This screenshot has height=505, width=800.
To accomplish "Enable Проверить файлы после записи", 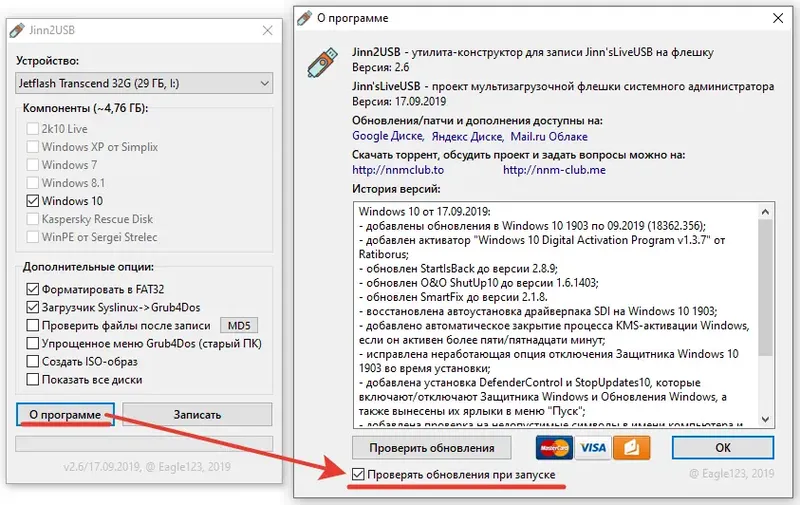I will [33, 325].
